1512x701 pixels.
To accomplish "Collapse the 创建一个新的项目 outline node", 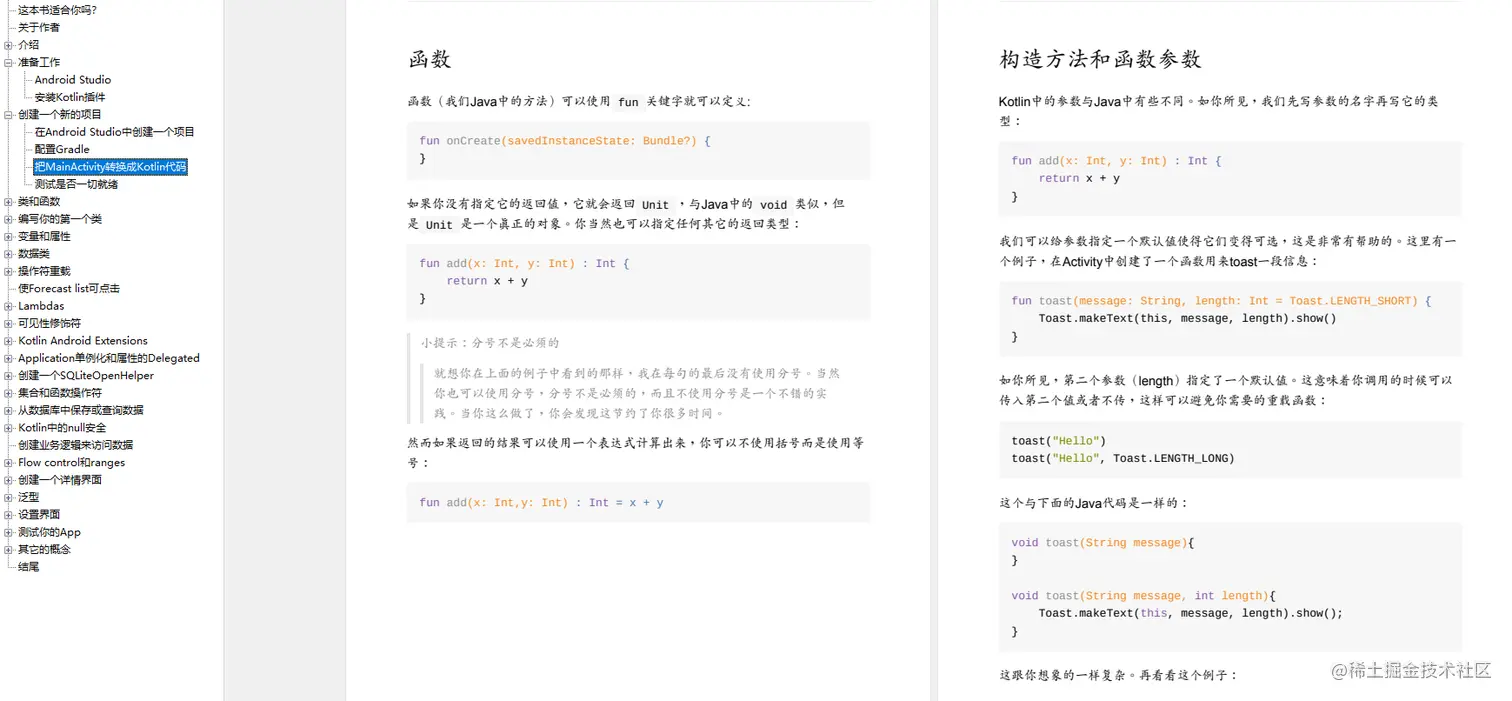I will tap(9, 114).
